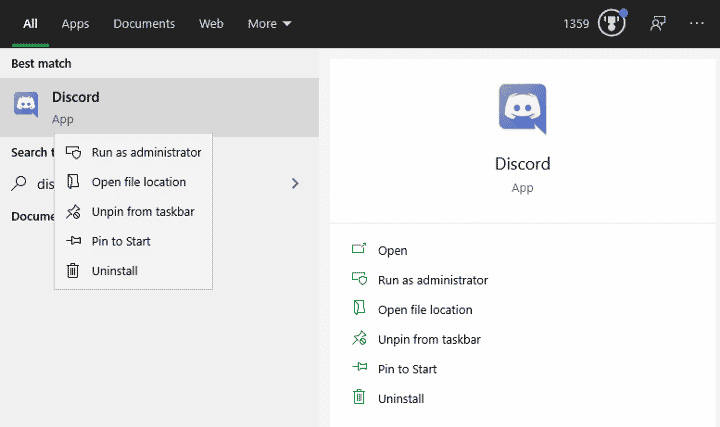Open the three-dots options menu

tap(697, 23)
